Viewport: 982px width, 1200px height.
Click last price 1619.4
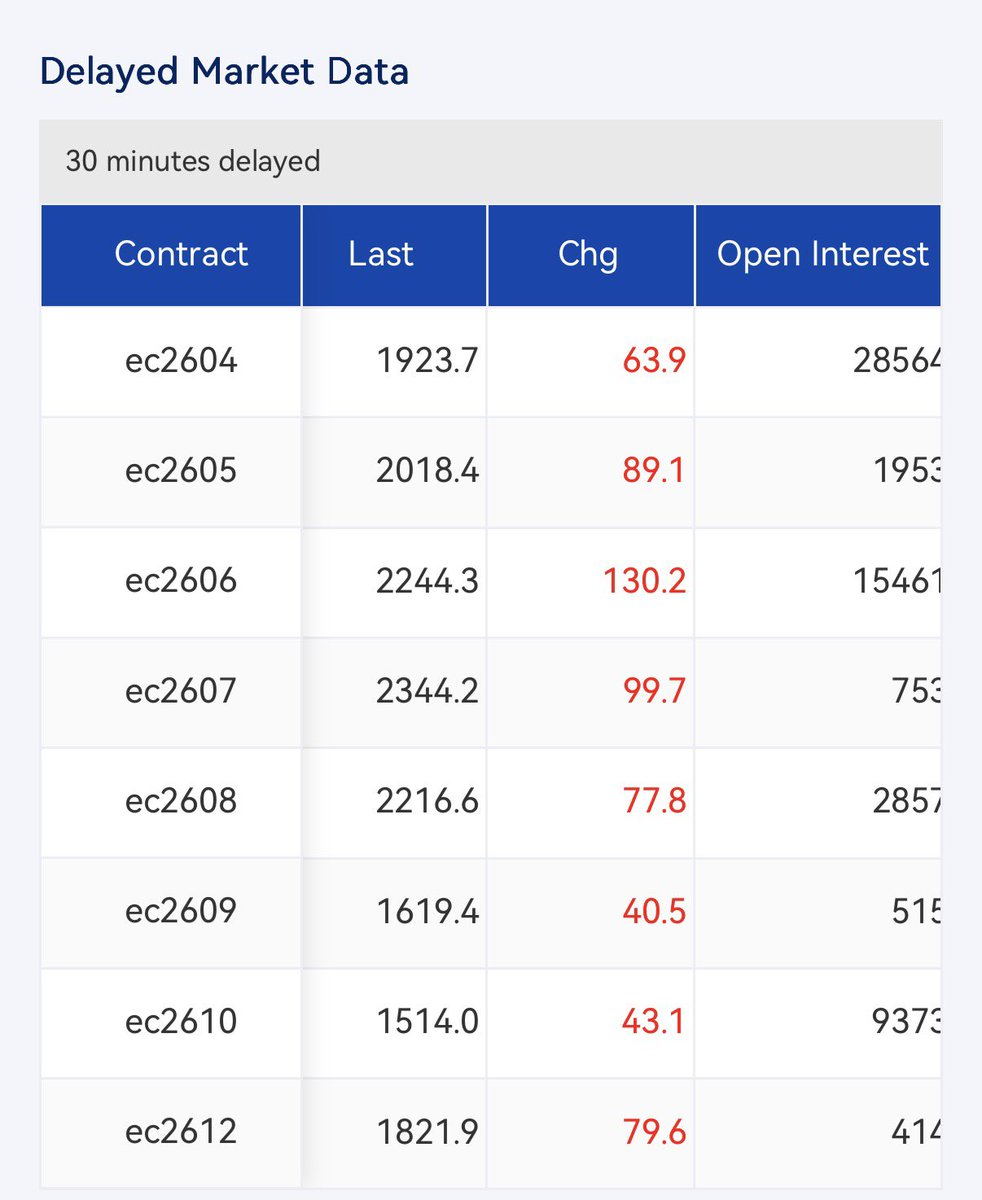click(427, 911)
